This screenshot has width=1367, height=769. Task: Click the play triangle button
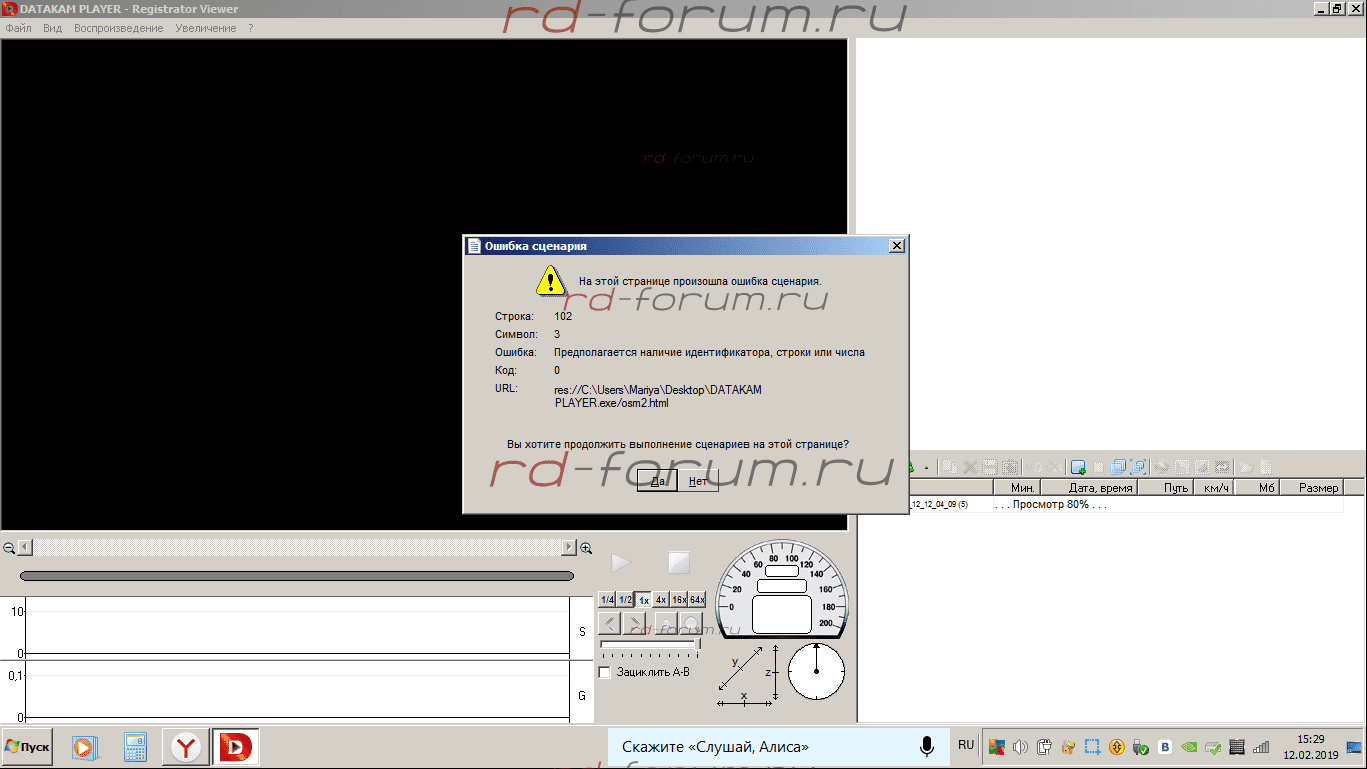coord(621,563)
